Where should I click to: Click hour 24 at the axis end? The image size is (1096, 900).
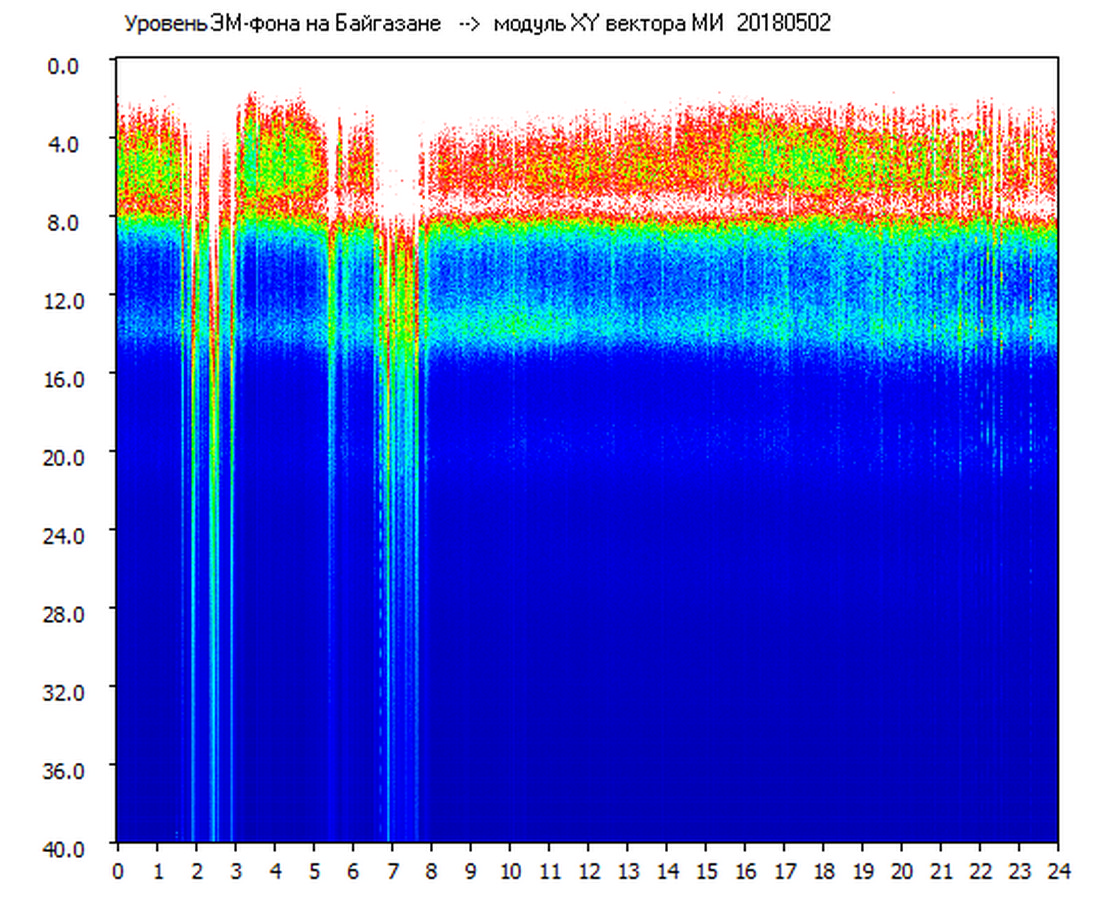[x=1058, y=870]
